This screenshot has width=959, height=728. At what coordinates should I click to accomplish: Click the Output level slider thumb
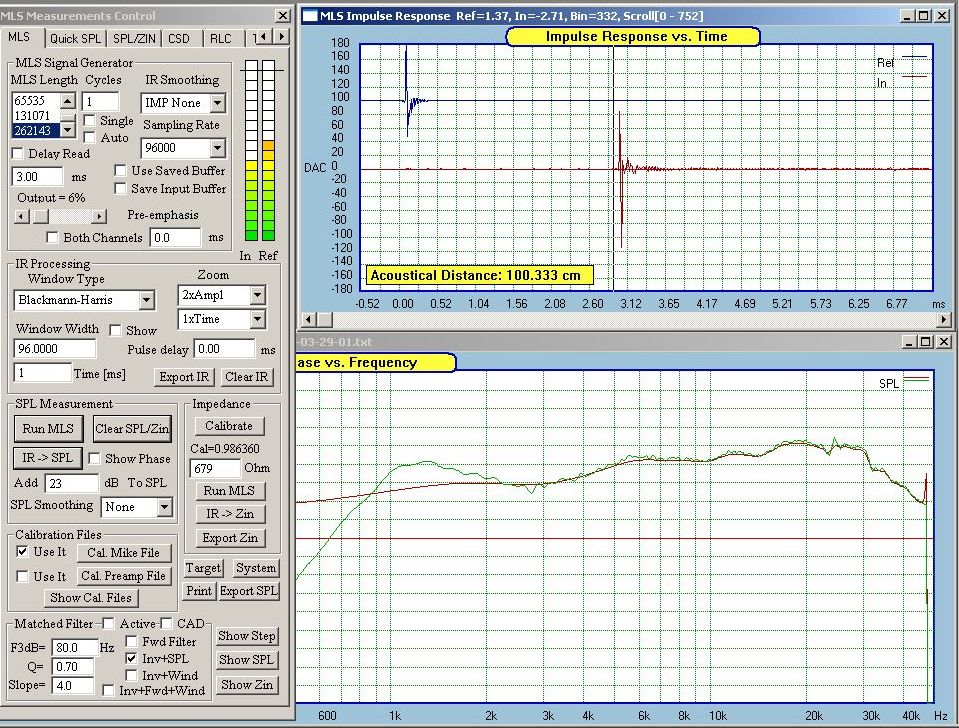coord(40,216)
